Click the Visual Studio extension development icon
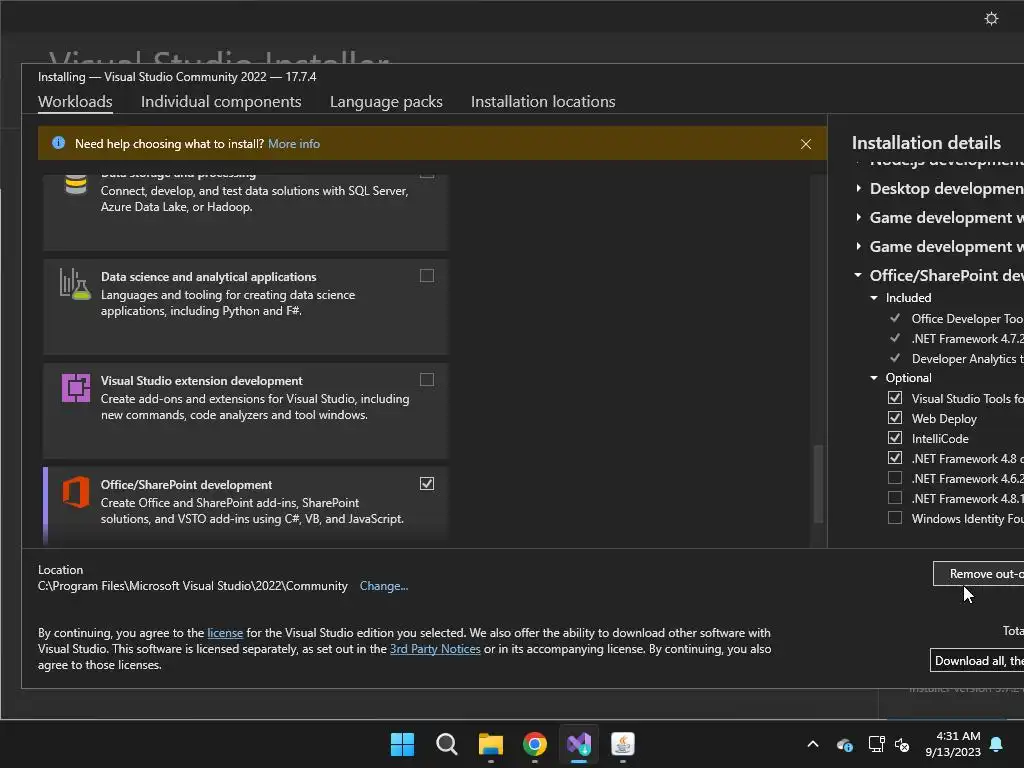1024x768 pixels. 76,388
